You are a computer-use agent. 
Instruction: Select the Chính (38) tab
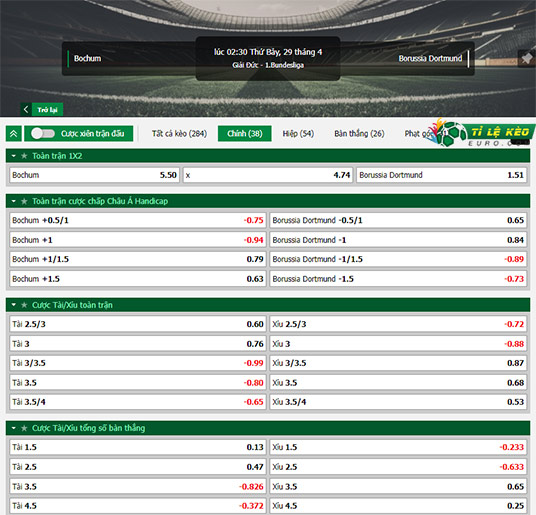click(x=245, y=134)
